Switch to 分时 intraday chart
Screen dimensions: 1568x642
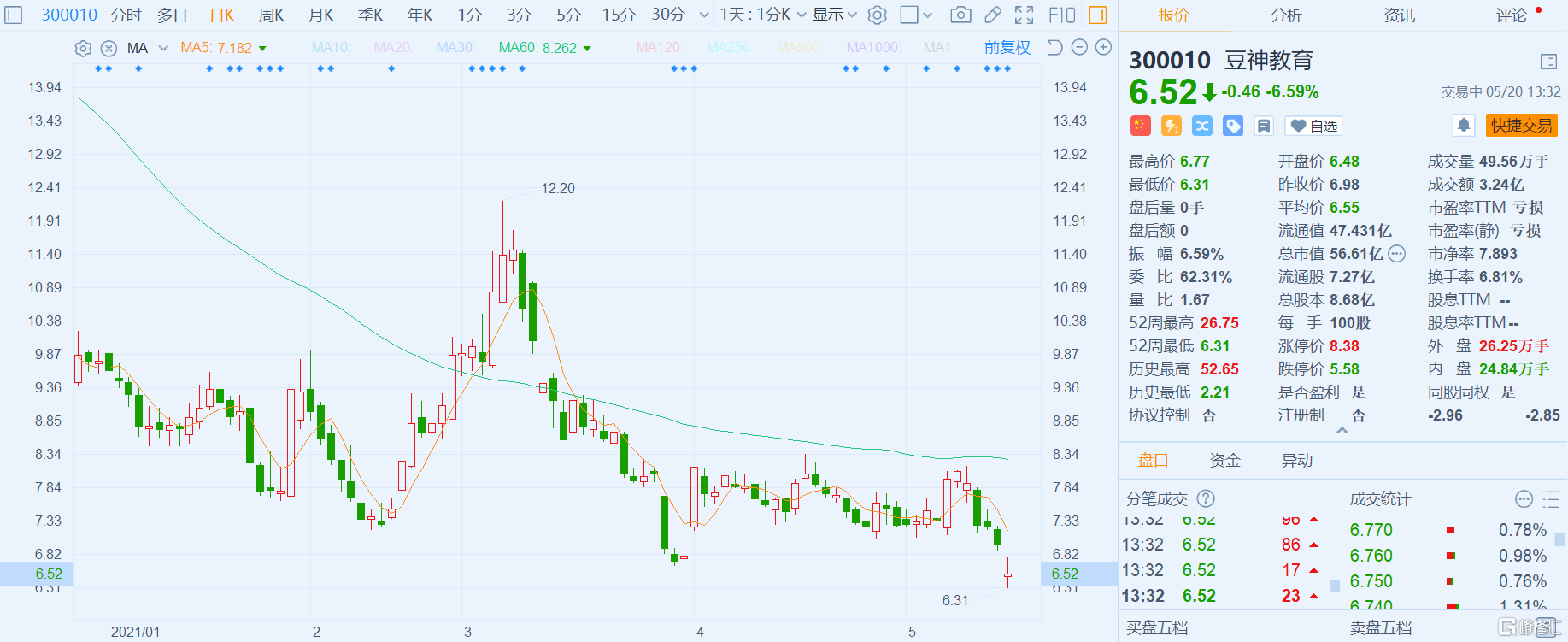pyautogui.click(x=126, y=15)
